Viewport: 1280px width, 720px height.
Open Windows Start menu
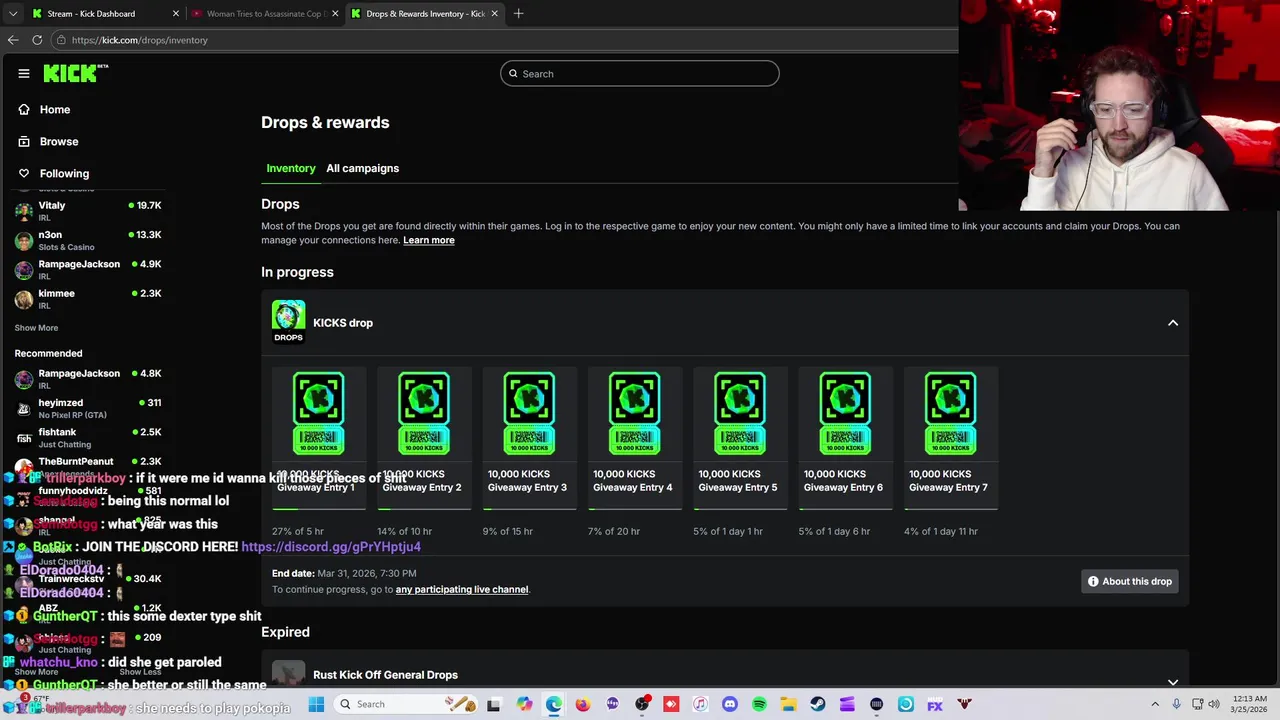(x=316, y=704)
